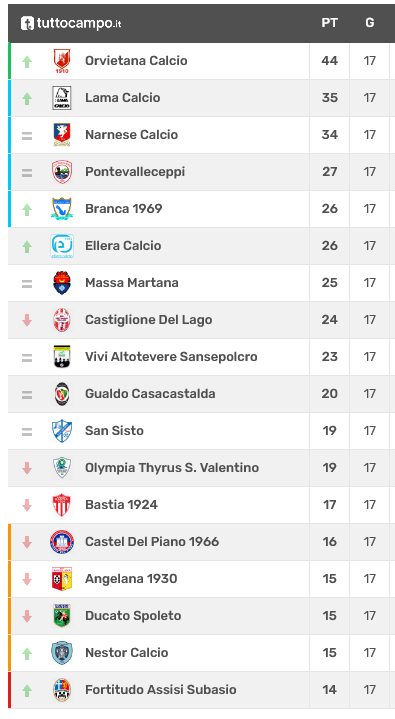
Task: Click the Lama Calcio team crest
Action: 61,98
